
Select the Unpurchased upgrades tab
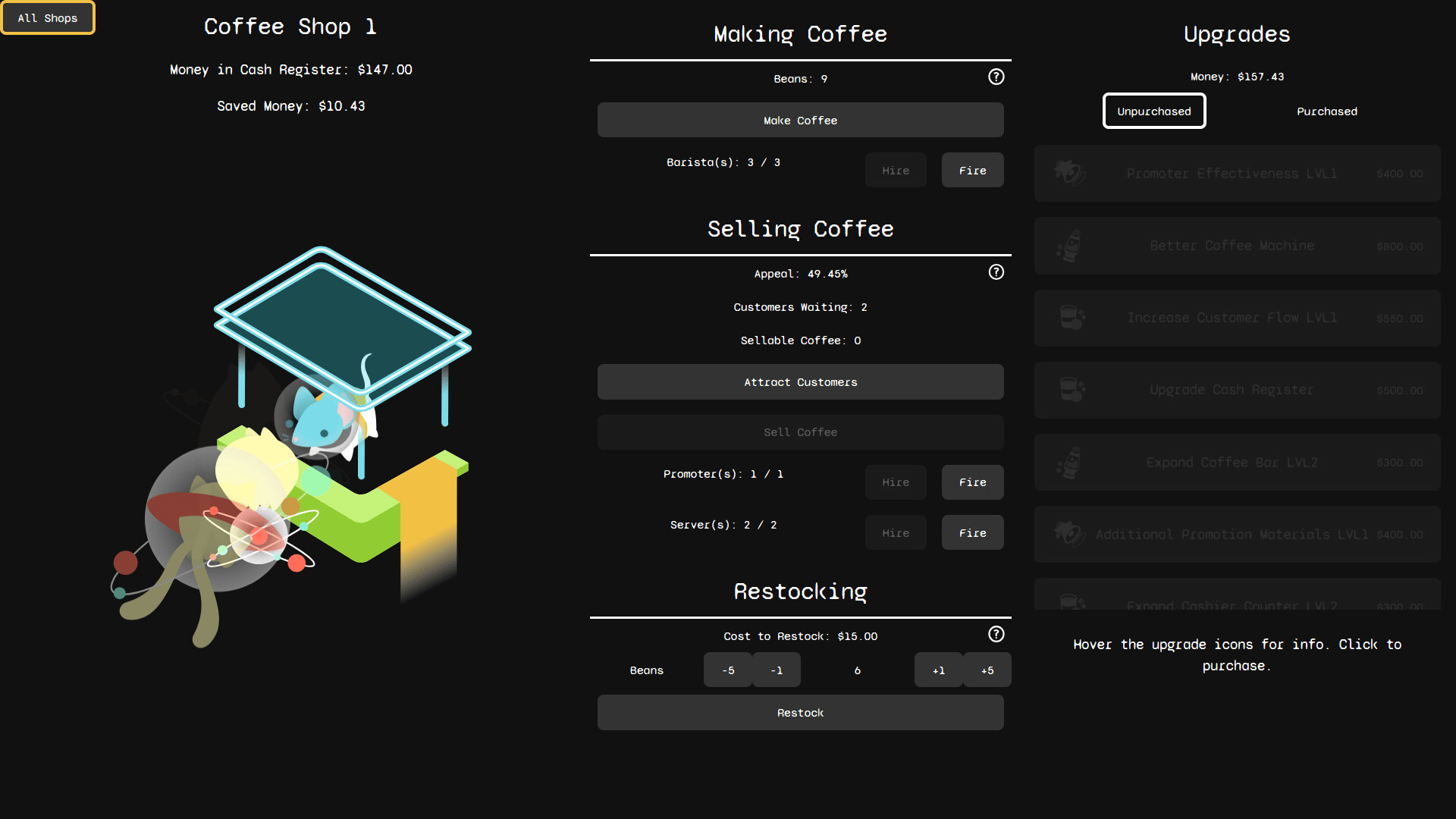click(1153, 111)
